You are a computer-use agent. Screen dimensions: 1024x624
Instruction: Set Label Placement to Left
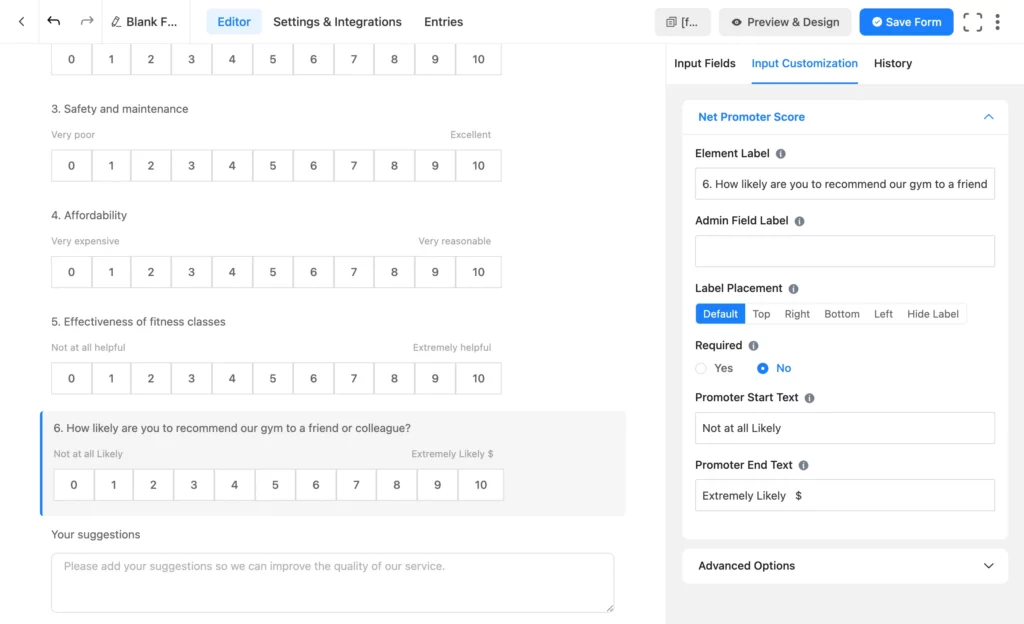pyautogui.click(x=883, y=314)
